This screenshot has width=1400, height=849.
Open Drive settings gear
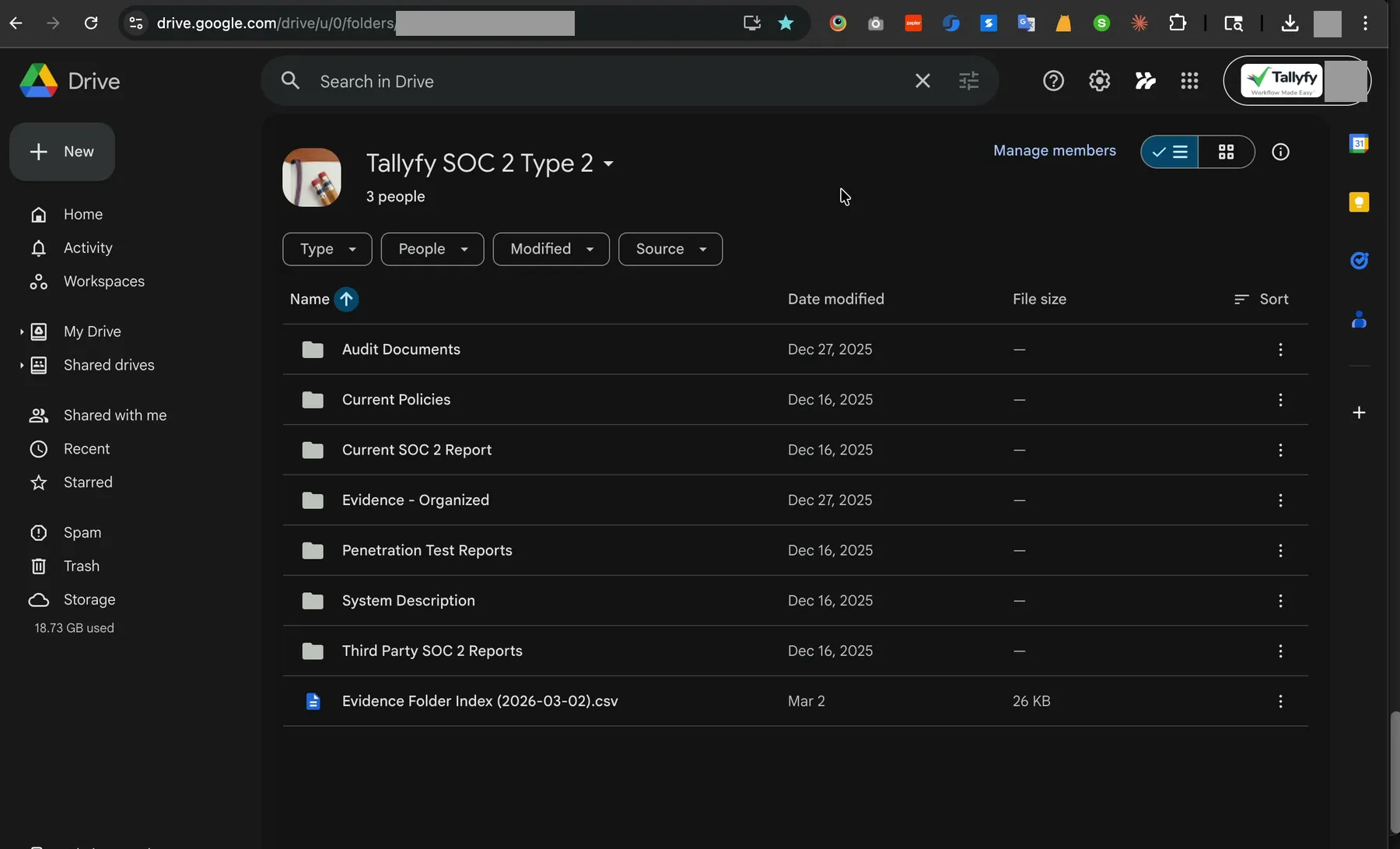tap(1099, 81)
